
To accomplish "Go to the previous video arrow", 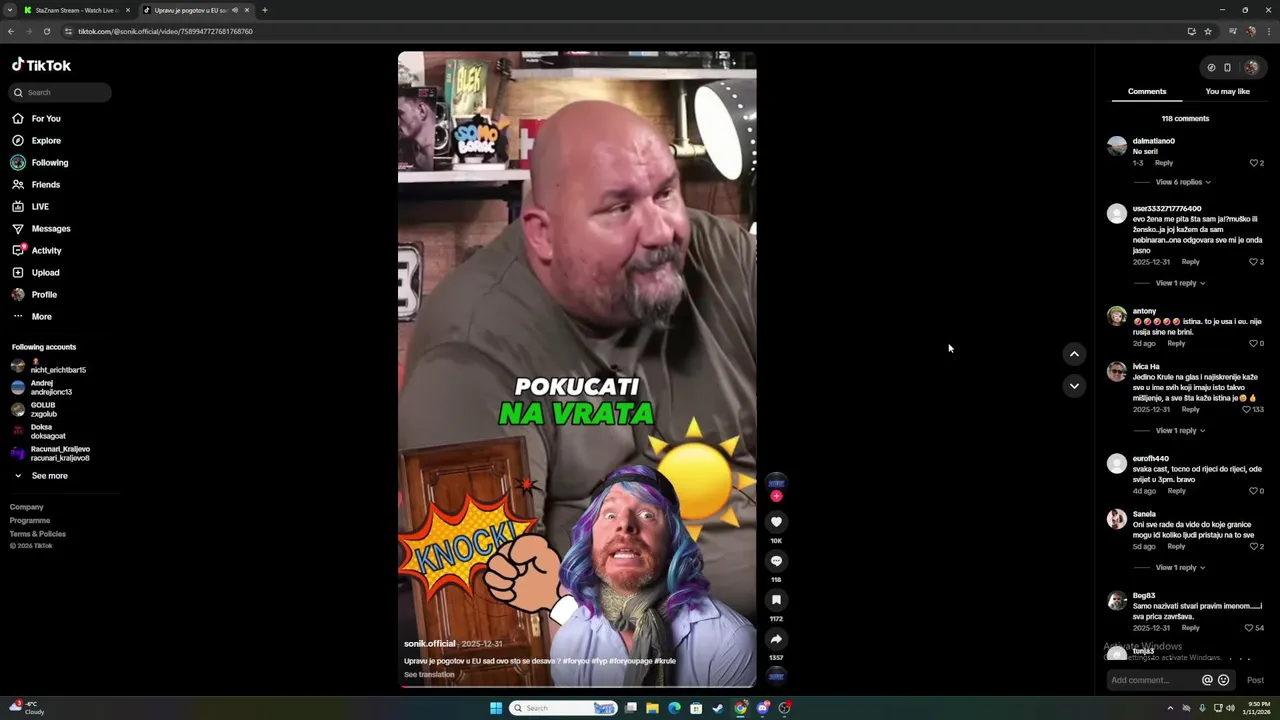I will (x=1074, y=354).
